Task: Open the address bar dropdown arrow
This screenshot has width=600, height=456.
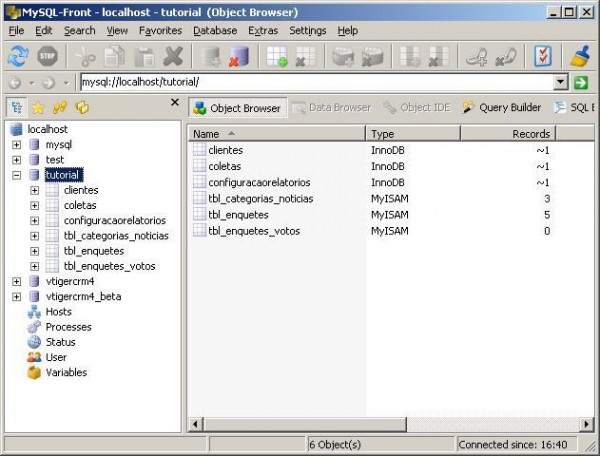Action: 561,82
